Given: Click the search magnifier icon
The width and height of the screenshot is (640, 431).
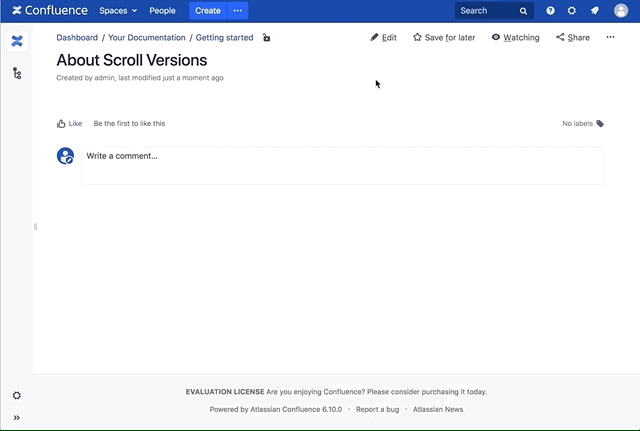Looking at the screenshot, I should pyautogui.click(x=523, y=11).
